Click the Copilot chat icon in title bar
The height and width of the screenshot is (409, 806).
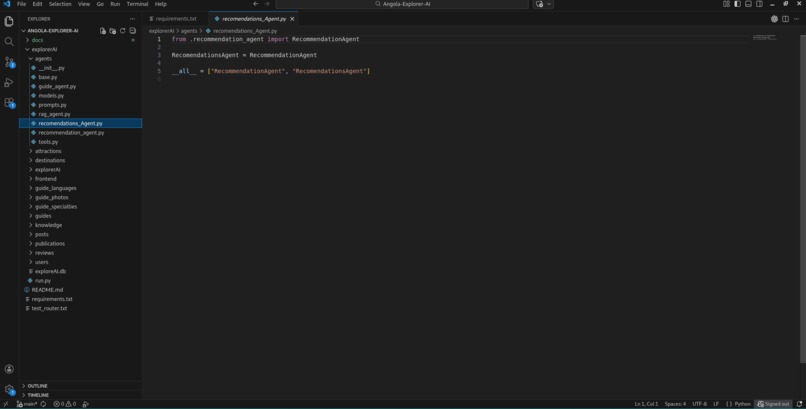point(539,4)
